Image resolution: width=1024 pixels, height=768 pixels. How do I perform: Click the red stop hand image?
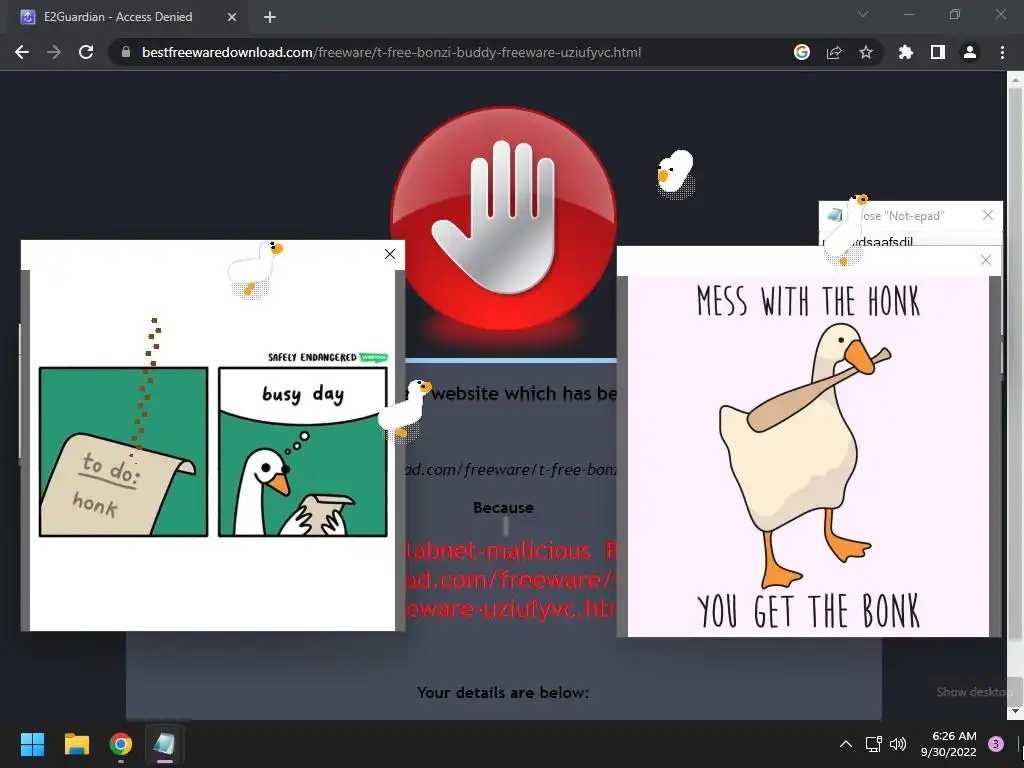[x=504, y=219]
